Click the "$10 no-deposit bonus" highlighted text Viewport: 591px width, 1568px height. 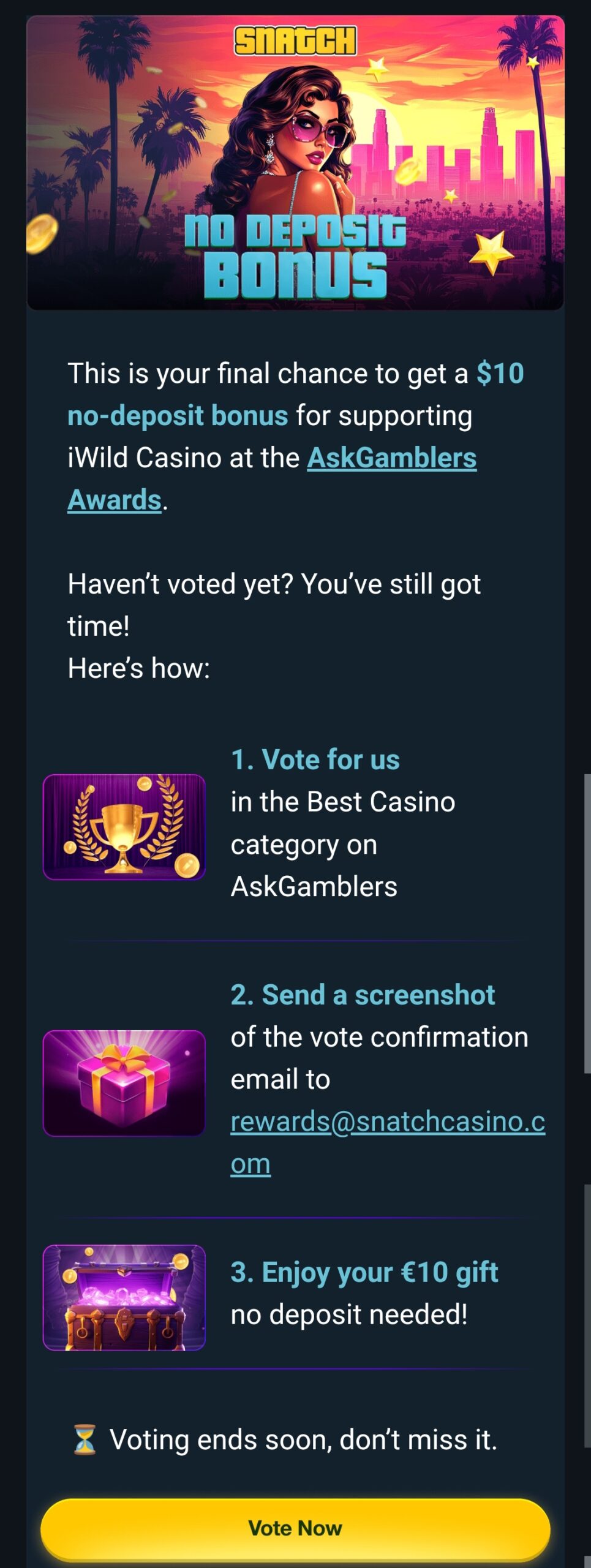click(178, 416)
